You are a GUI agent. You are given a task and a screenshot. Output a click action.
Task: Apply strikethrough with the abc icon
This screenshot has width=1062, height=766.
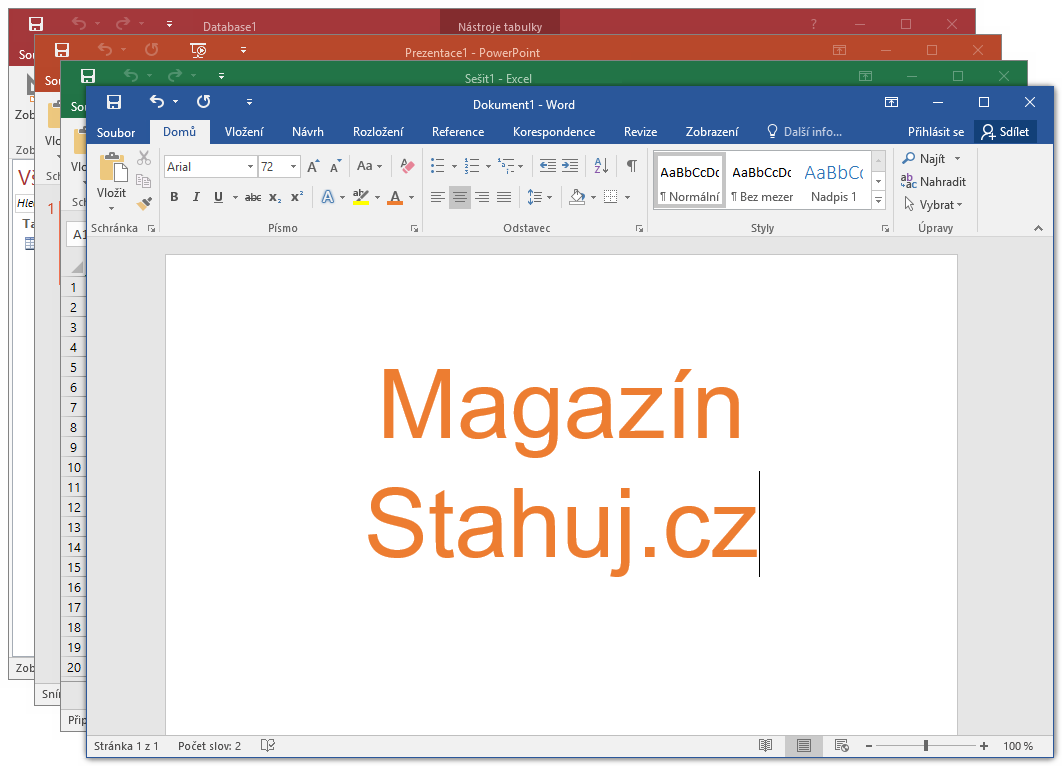(x=253, y=197)
